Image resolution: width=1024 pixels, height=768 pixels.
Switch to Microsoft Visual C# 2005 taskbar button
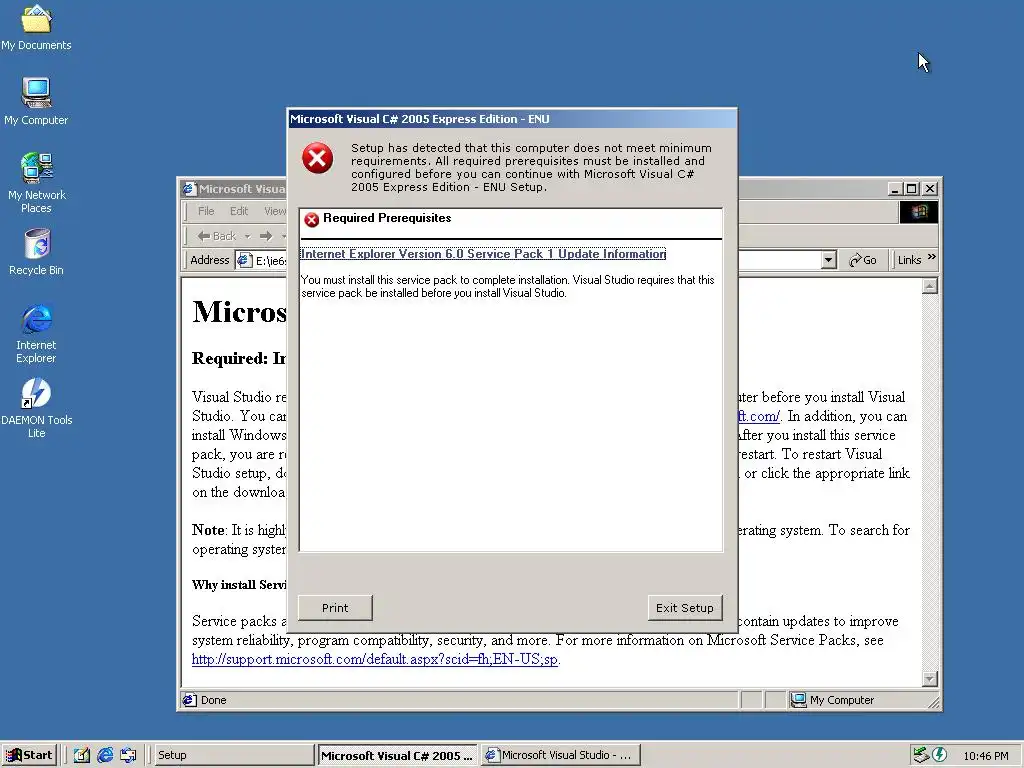click(x=397, y=755)
